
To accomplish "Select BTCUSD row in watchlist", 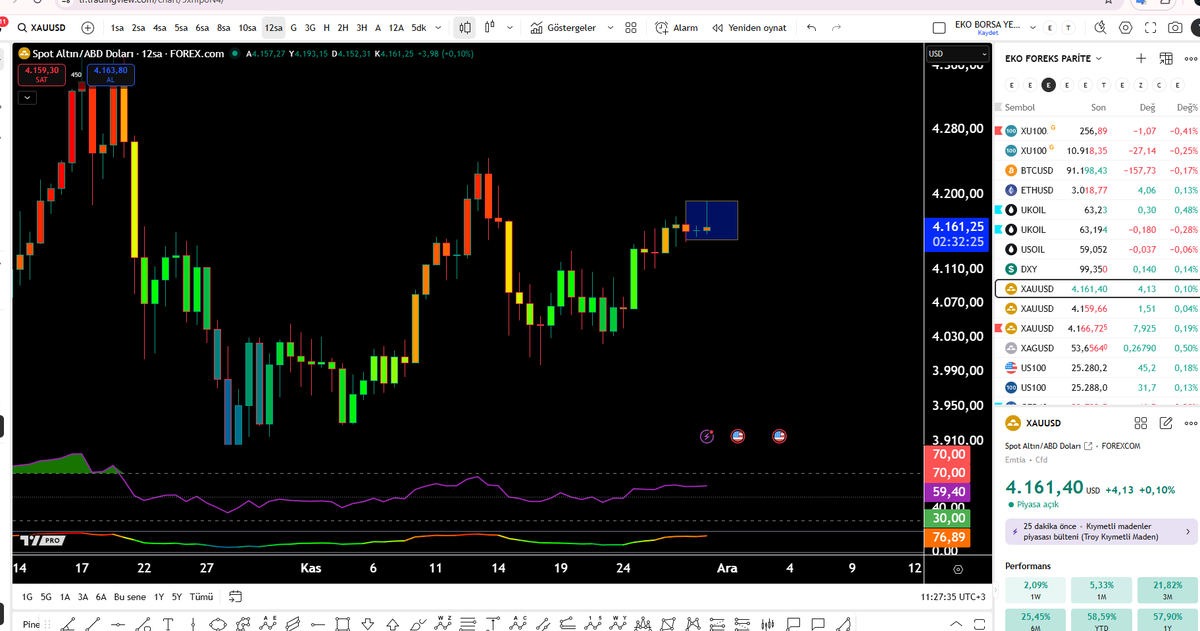I will pos(1097,170).
